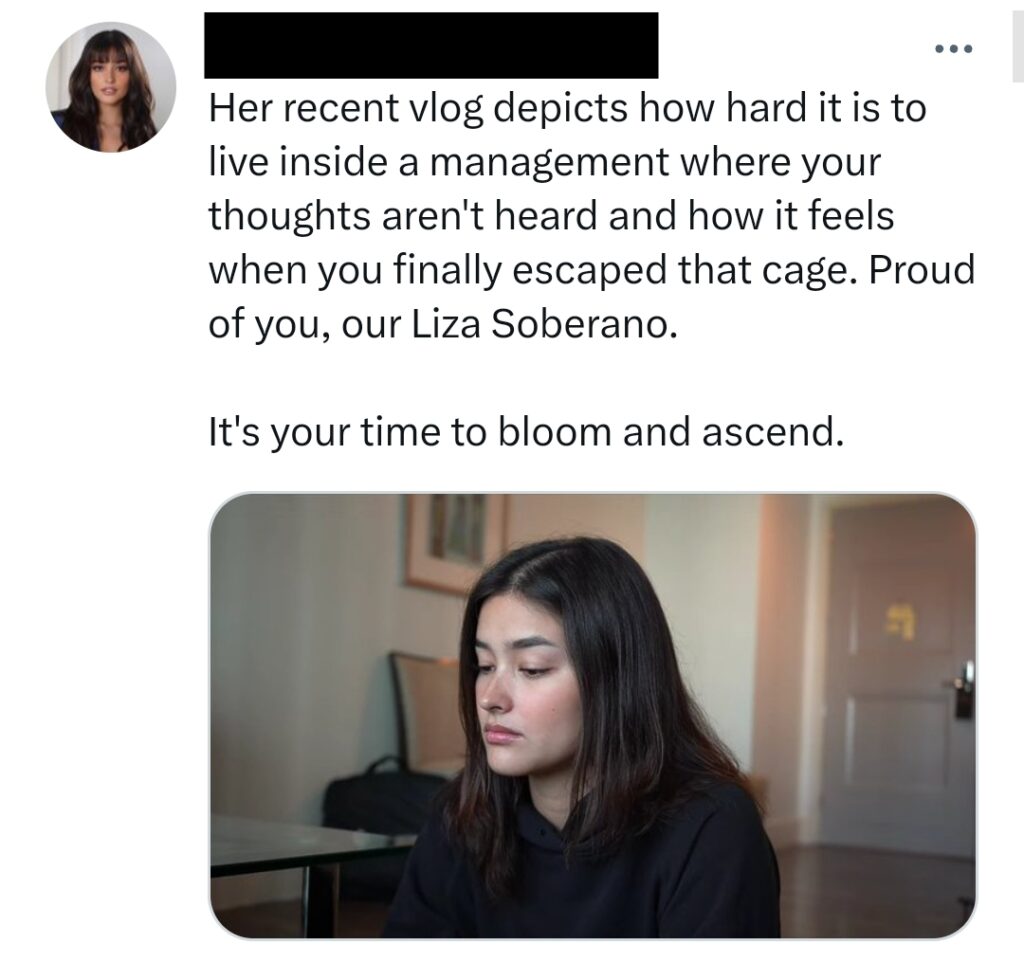Click the blacked-out author name bar
The width and height of the screenshot is (1024, 963).
[431, 45]
